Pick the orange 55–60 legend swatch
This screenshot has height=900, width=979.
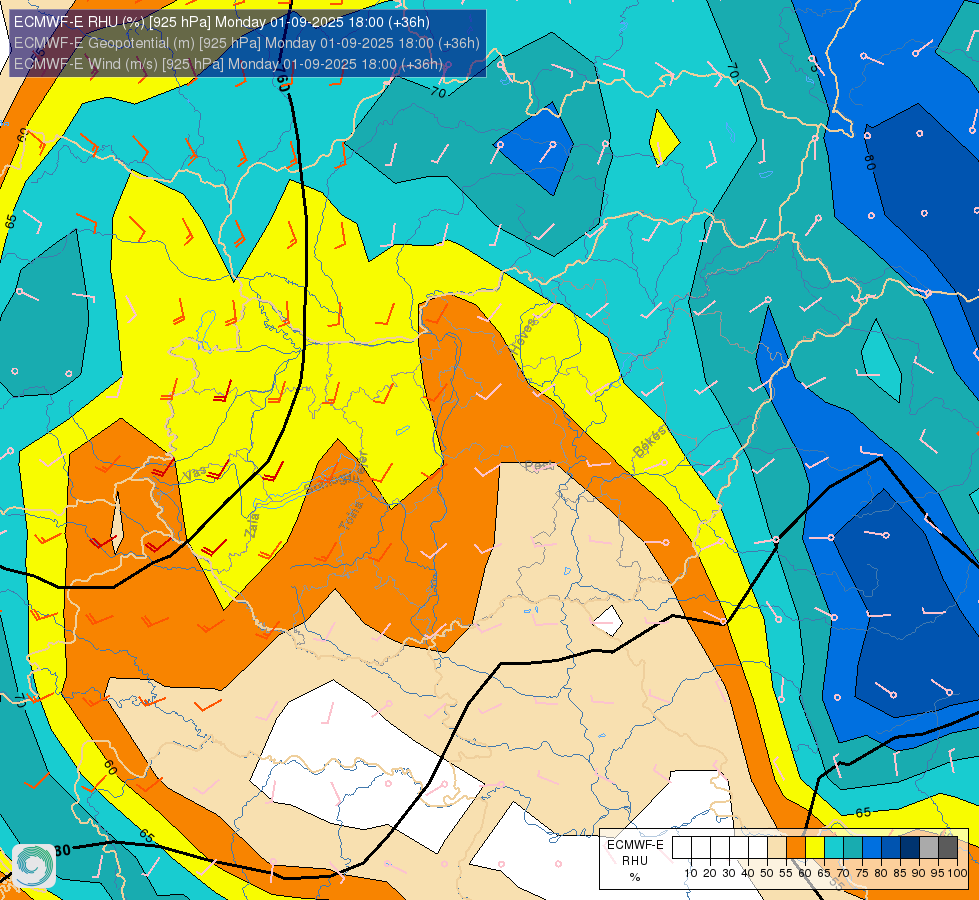point(795,848)
